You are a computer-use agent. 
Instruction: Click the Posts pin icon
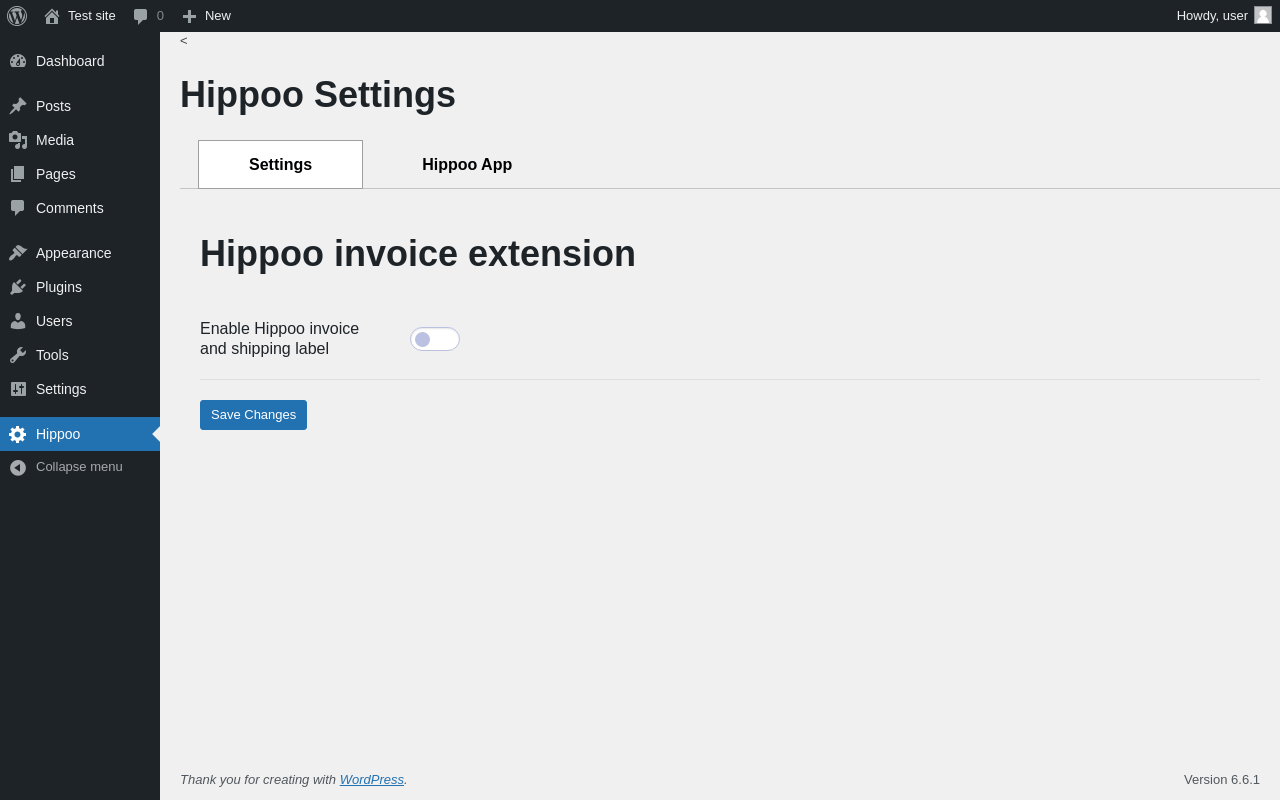click(x=18, y=106)
